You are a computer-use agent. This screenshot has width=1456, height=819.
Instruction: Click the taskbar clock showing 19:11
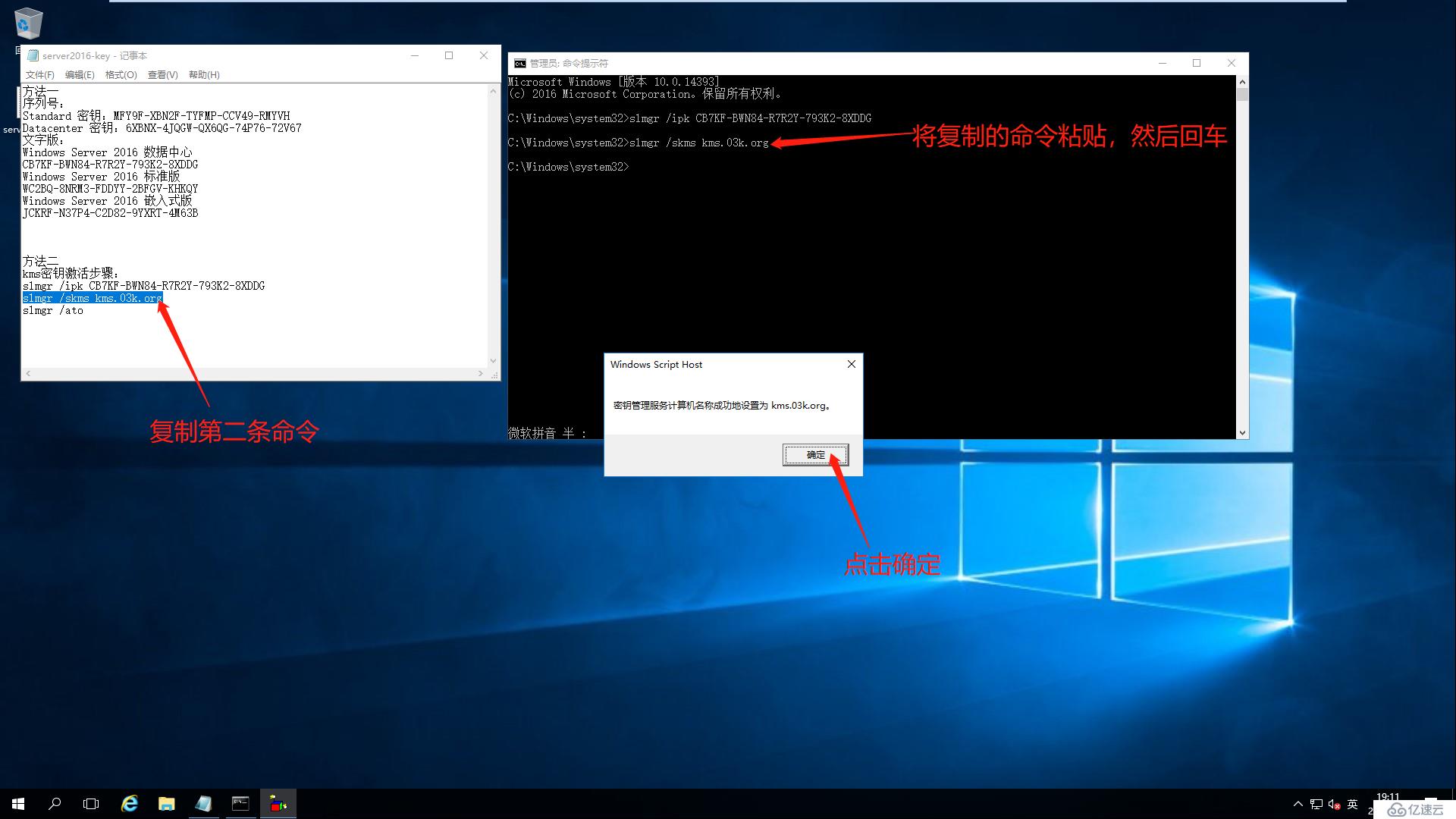[x=1388, y=797]
